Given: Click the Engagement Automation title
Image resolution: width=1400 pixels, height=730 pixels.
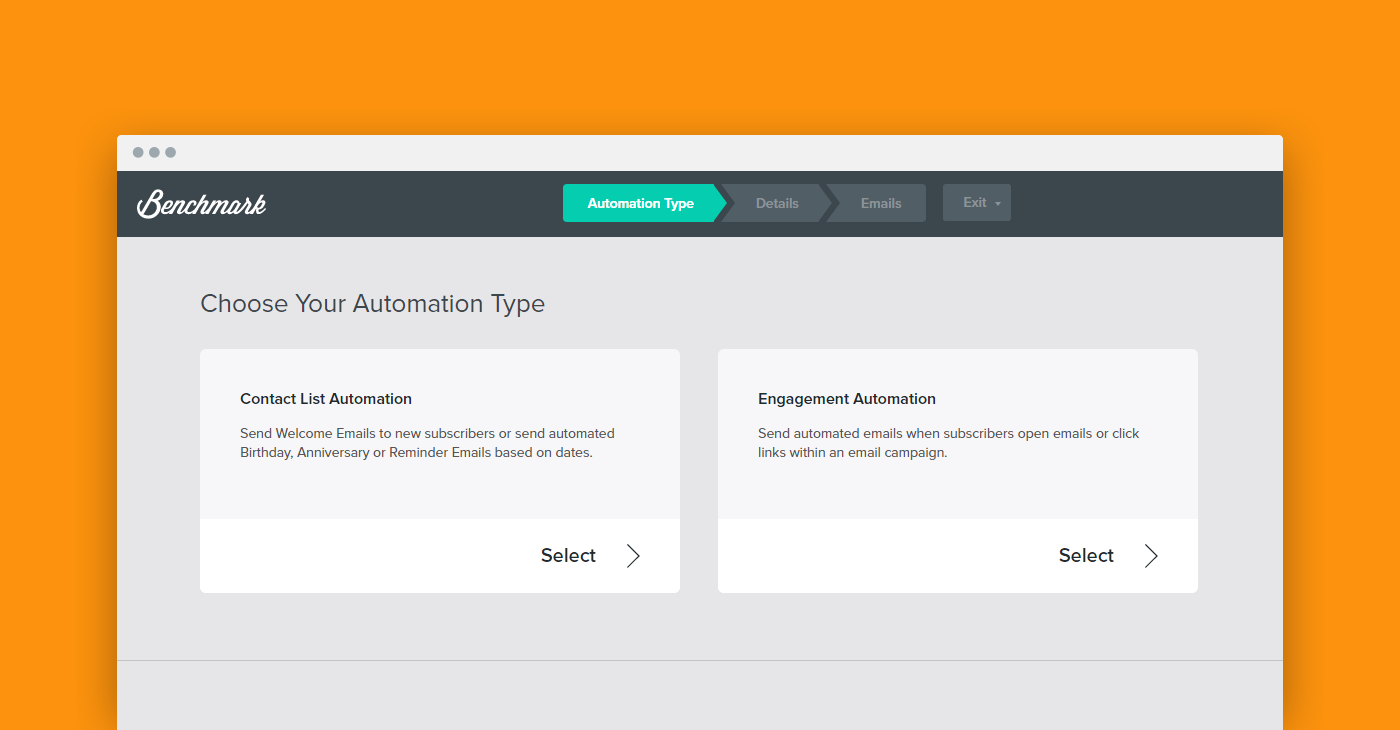Looking at the screenshot, I should pyautogui.click(x=847, y=399).
